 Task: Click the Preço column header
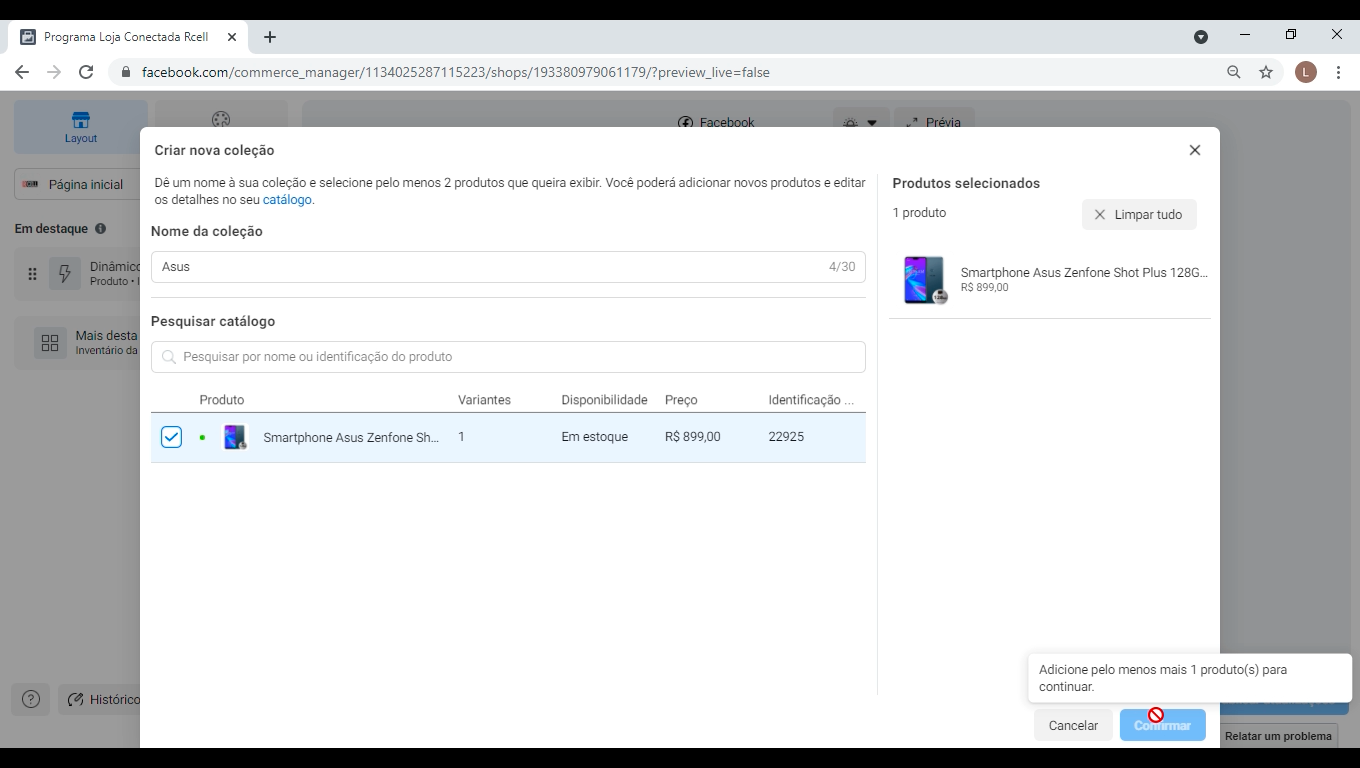click(x=681, y=400)
